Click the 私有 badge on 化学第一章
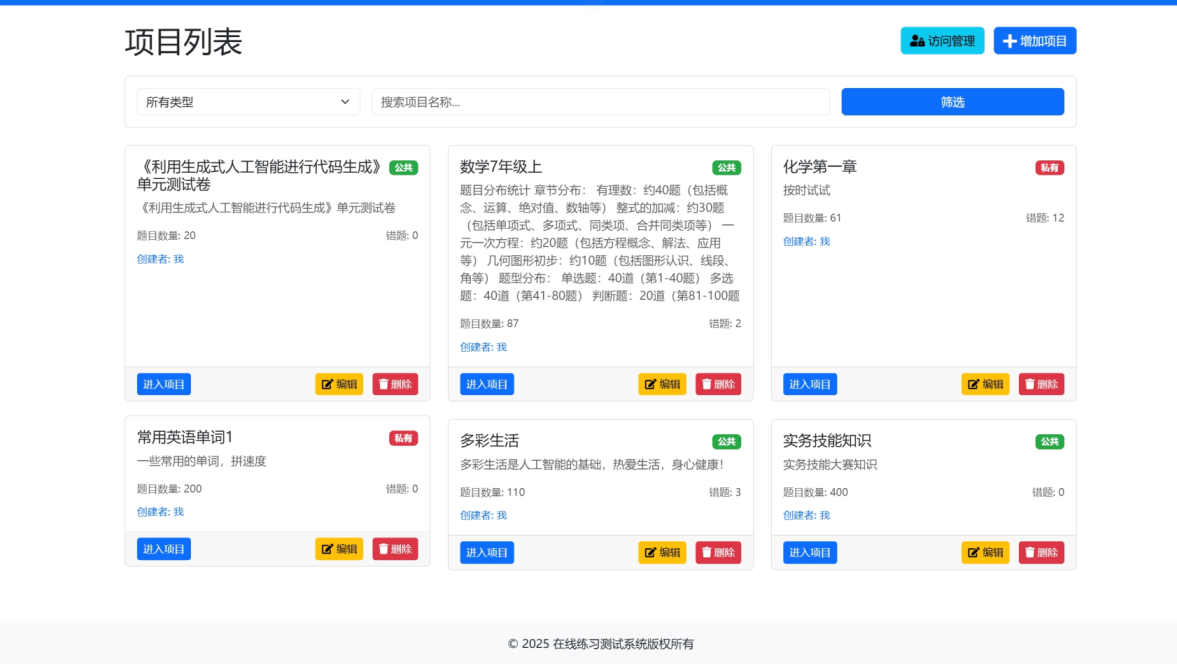The image size is (1177, 669). pos(1049,168)
